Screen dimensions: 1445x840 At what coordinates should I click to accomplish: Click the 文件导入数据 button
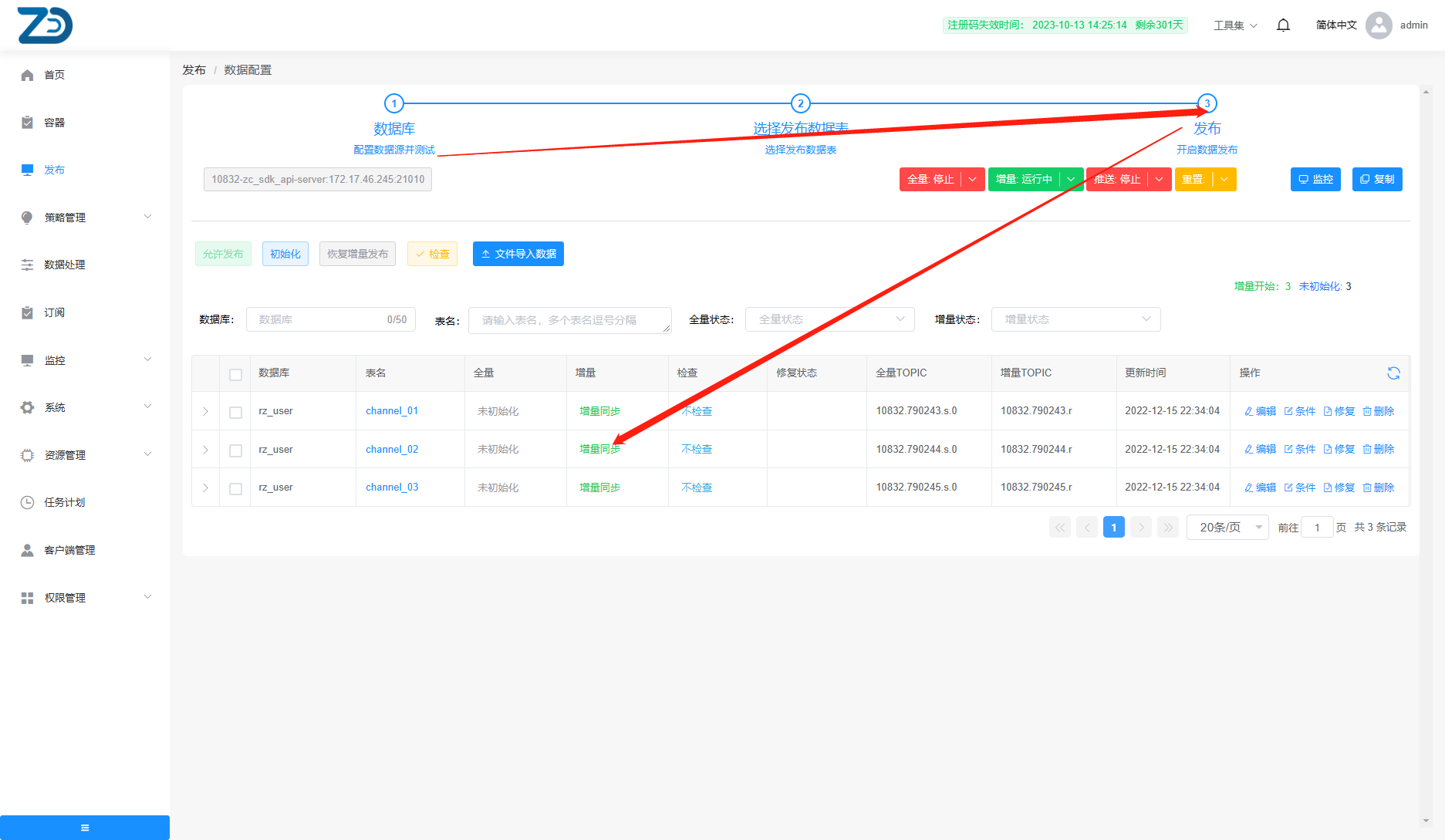point(518,254)
